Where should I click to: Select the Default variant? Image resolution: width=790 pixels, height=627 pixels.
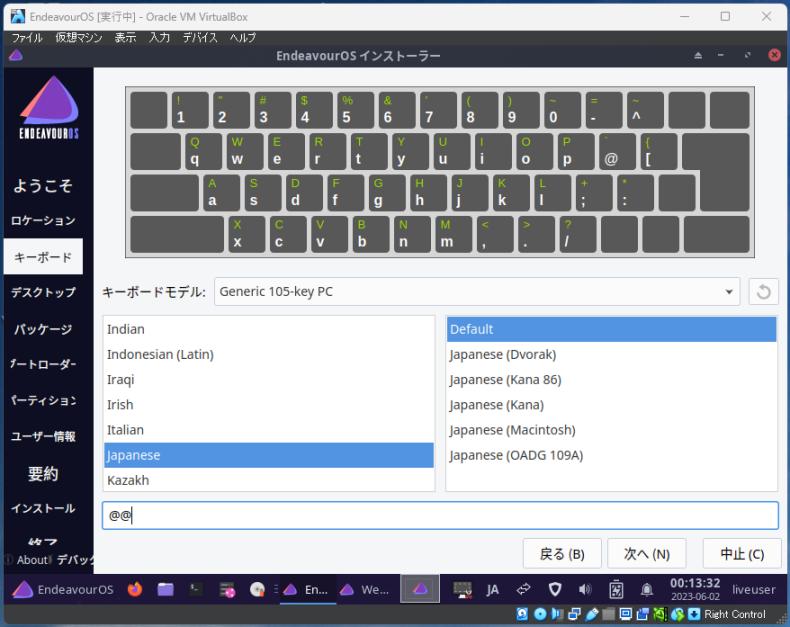click(611, 329)
